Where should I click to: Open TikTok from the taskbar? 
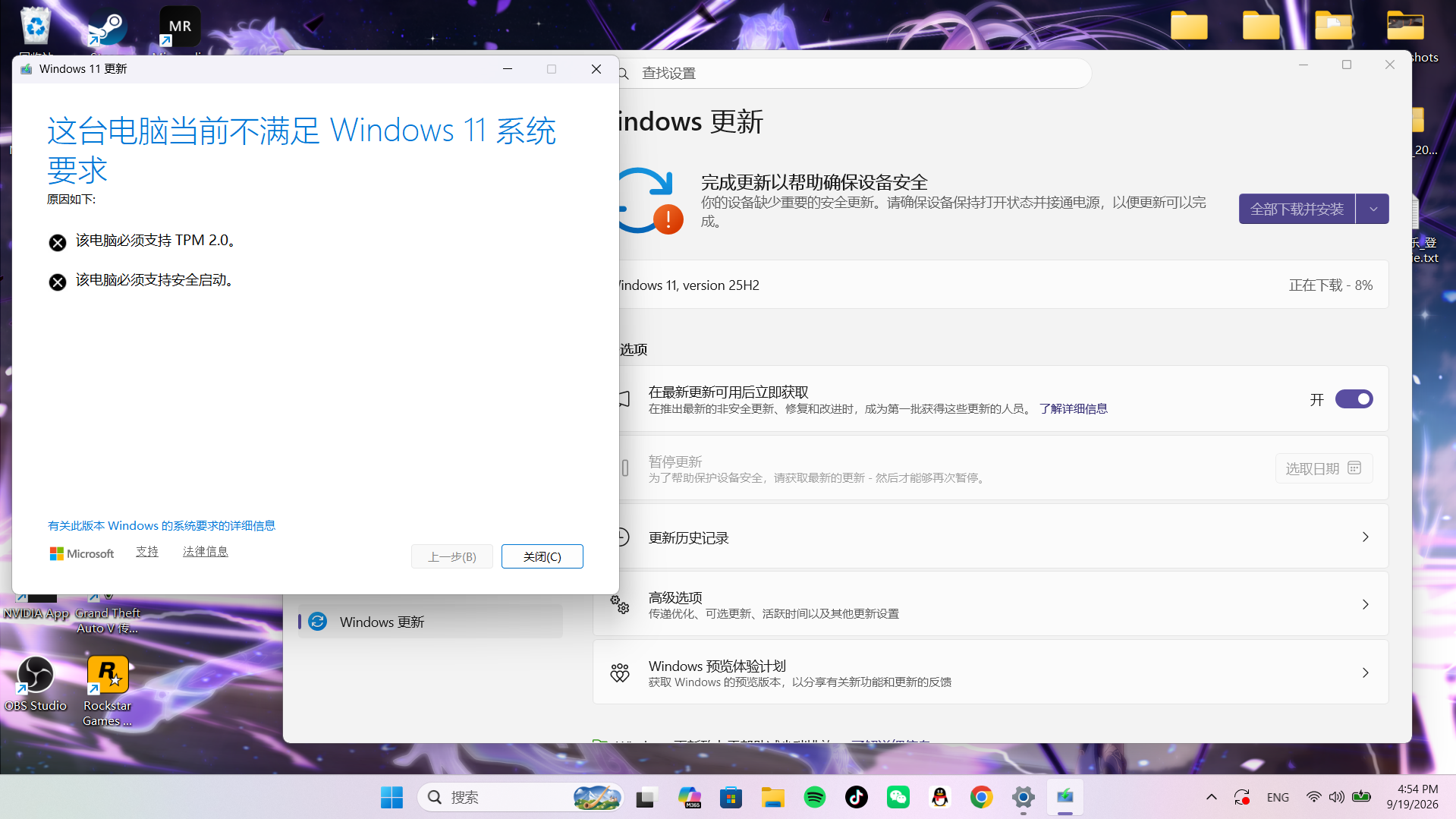click(x=856, y=797)
